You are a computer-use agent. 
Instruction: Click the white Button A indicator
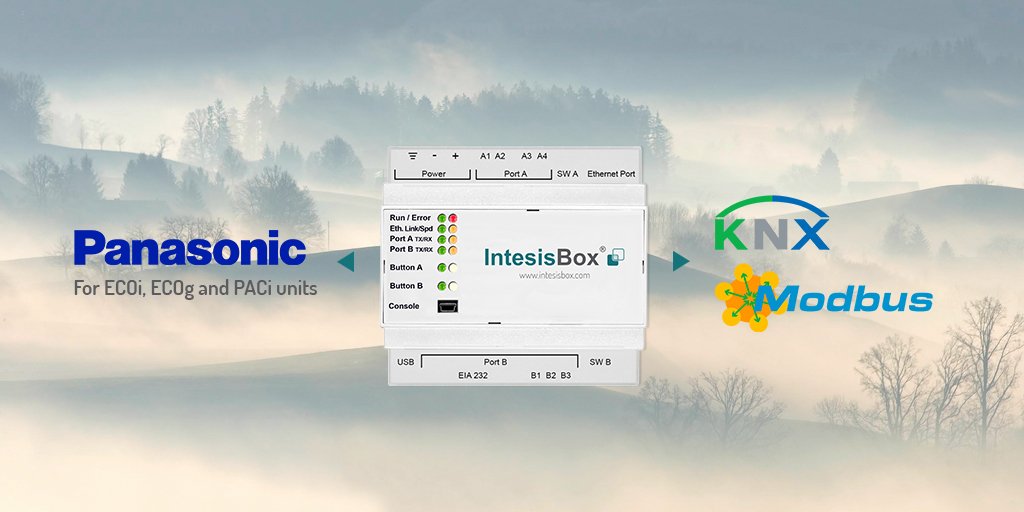(x=453, y=267)
